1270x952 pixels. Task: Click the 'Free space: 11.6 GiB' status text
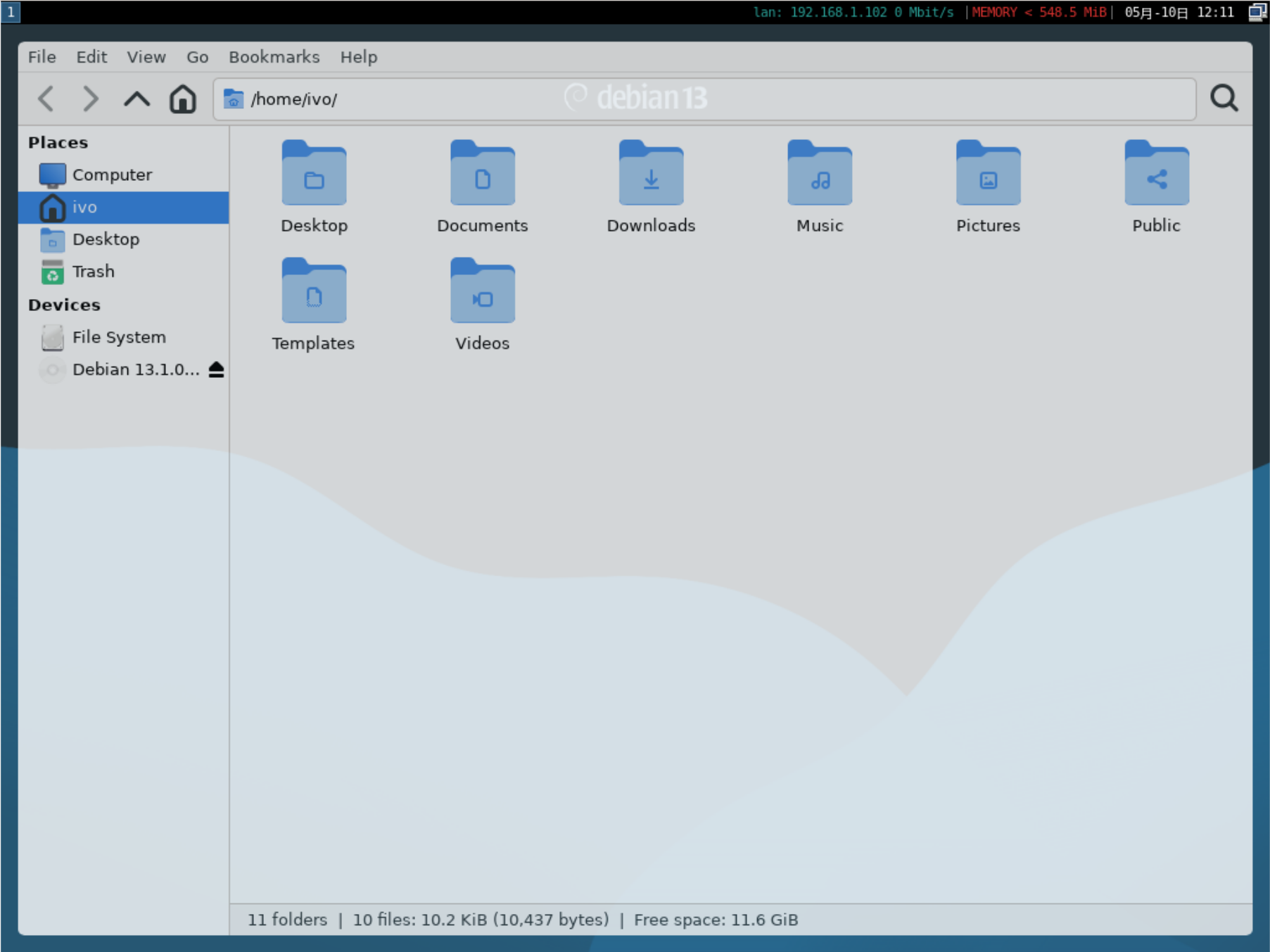[x=716, y=920]
